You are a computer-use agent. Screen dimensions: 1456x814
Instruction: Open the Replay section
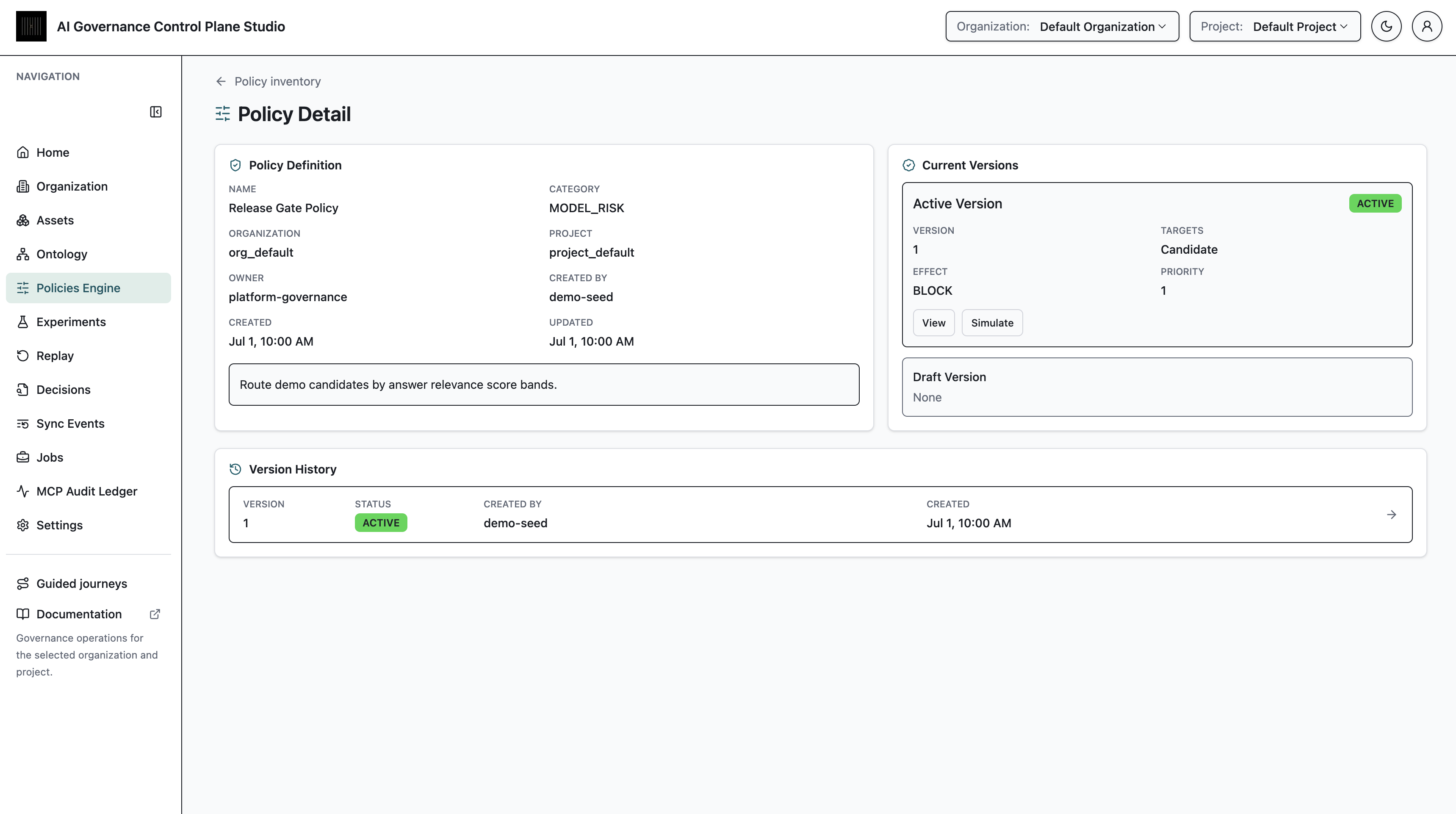click(88, 356)
